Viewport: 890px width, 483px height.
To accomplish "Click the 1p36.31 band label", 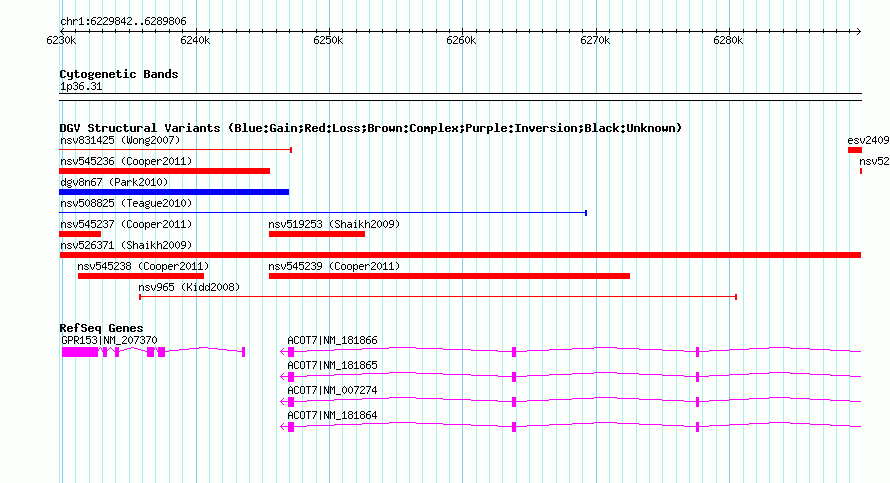I will point(81,86).
